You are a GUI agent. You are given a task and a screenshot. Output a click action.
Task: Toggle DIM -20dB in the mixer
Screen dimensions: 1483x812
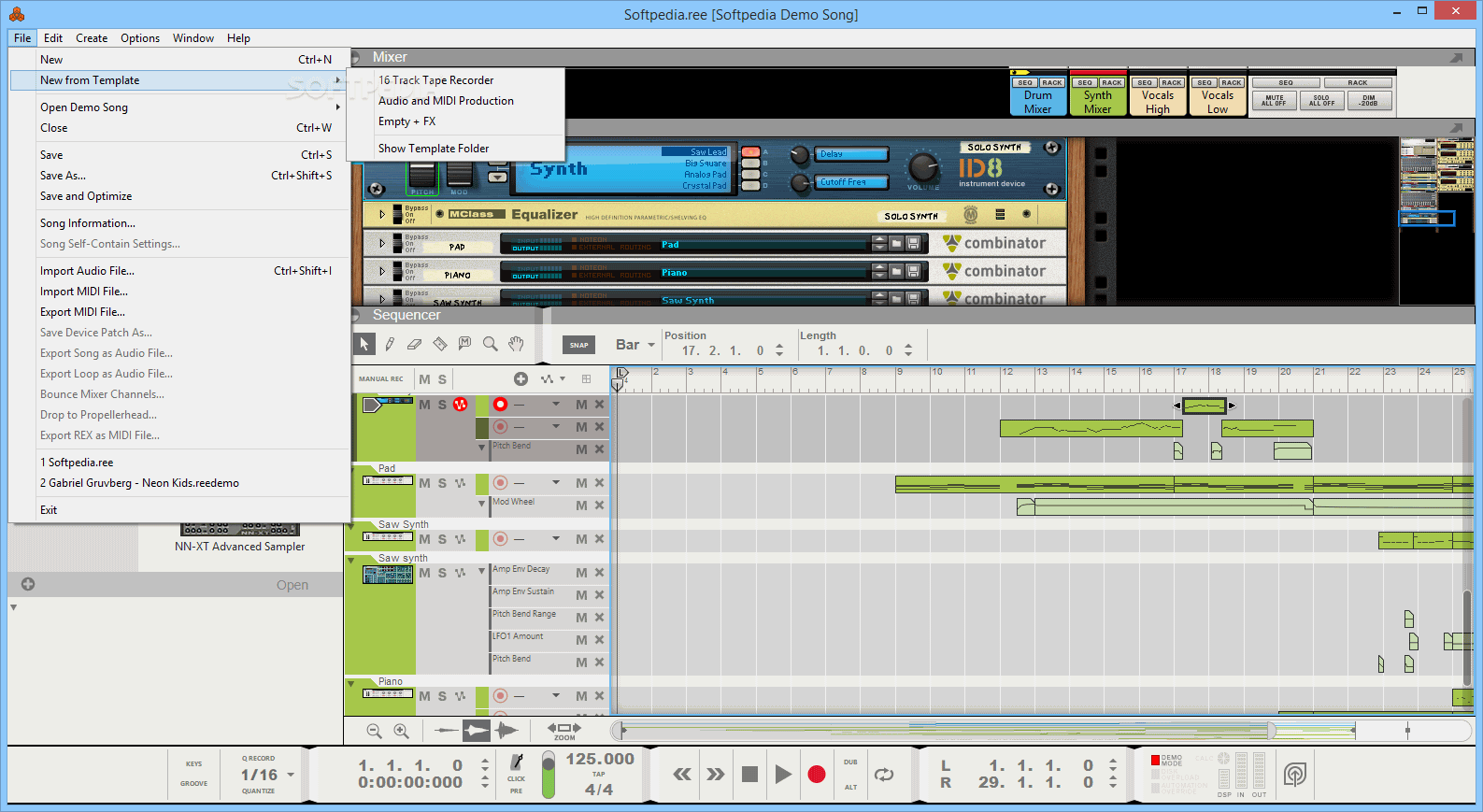pyautogui.click(x=1369, y=100)
